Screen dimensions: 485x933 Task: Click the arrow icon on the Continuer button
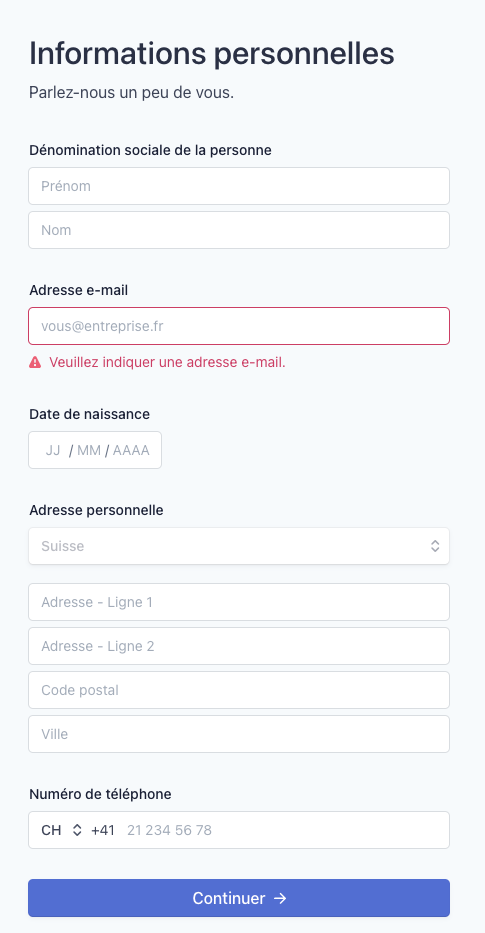pyautogui.click(x=280, y=898)
